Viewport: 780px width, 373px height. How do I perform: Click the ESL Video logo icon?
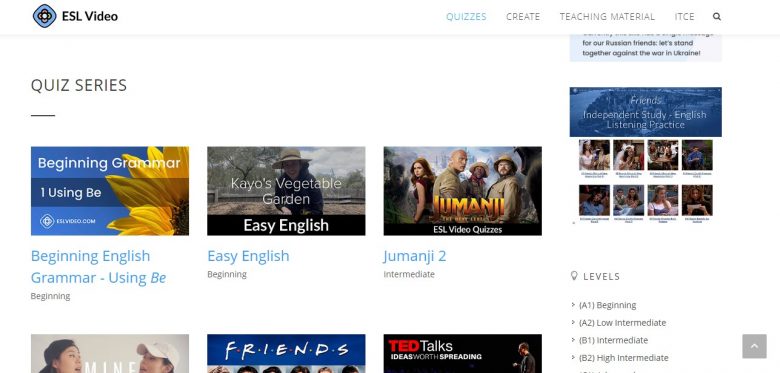tap(44, 16)
